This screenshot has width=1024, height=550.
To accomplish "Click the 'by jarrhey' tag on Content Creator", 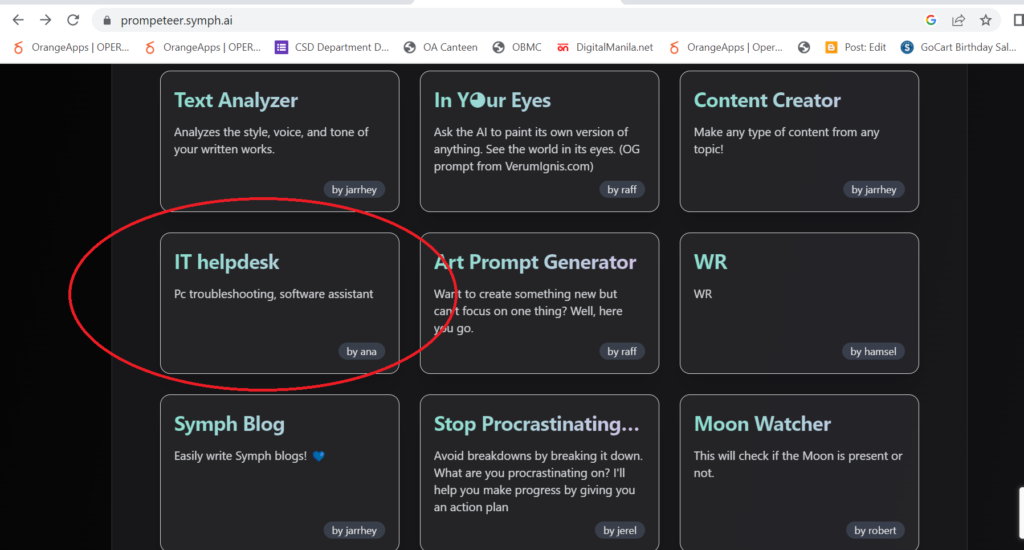I will [x=874, y=189].
